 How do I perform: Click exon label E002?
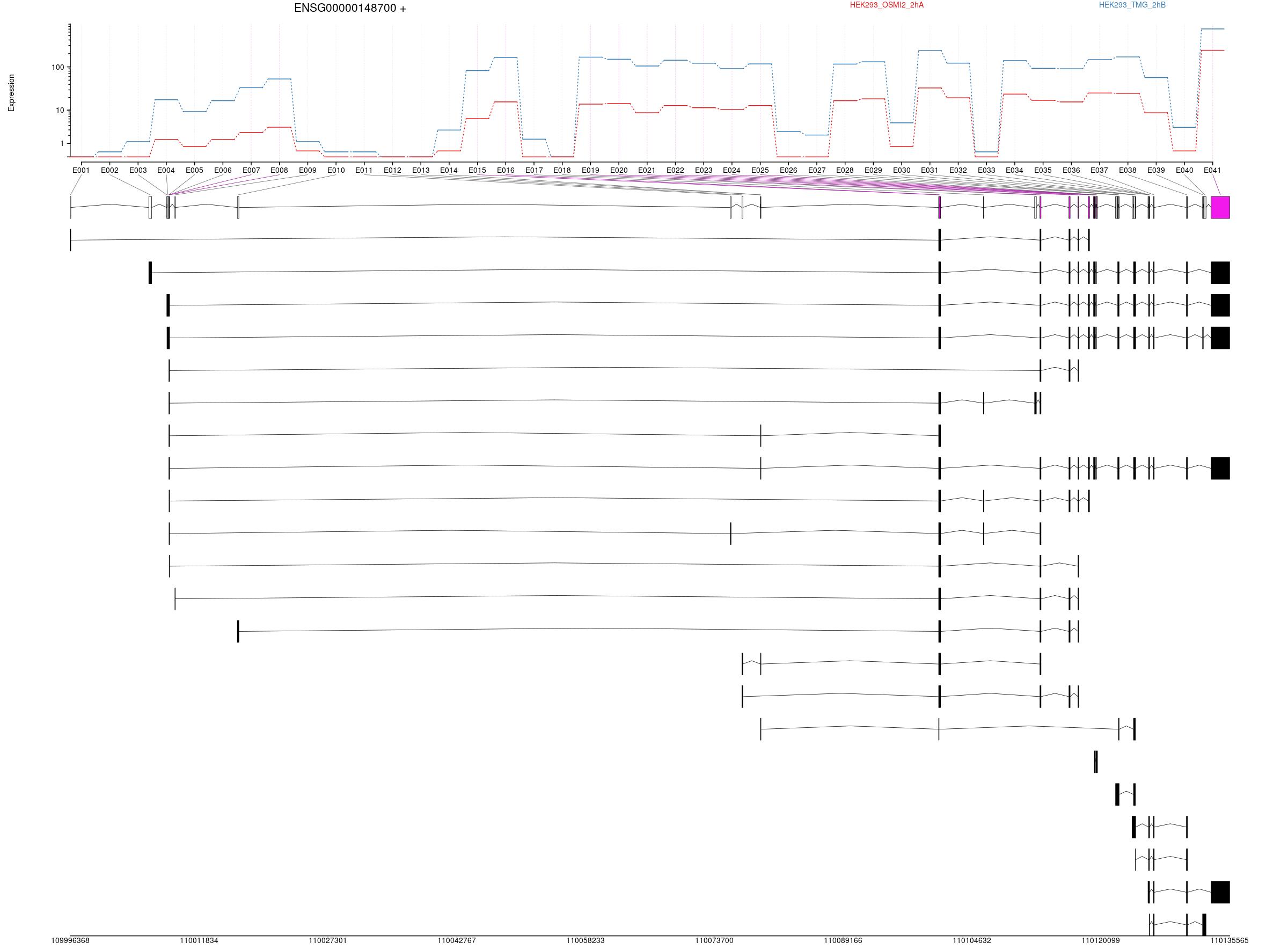[109, 170]
